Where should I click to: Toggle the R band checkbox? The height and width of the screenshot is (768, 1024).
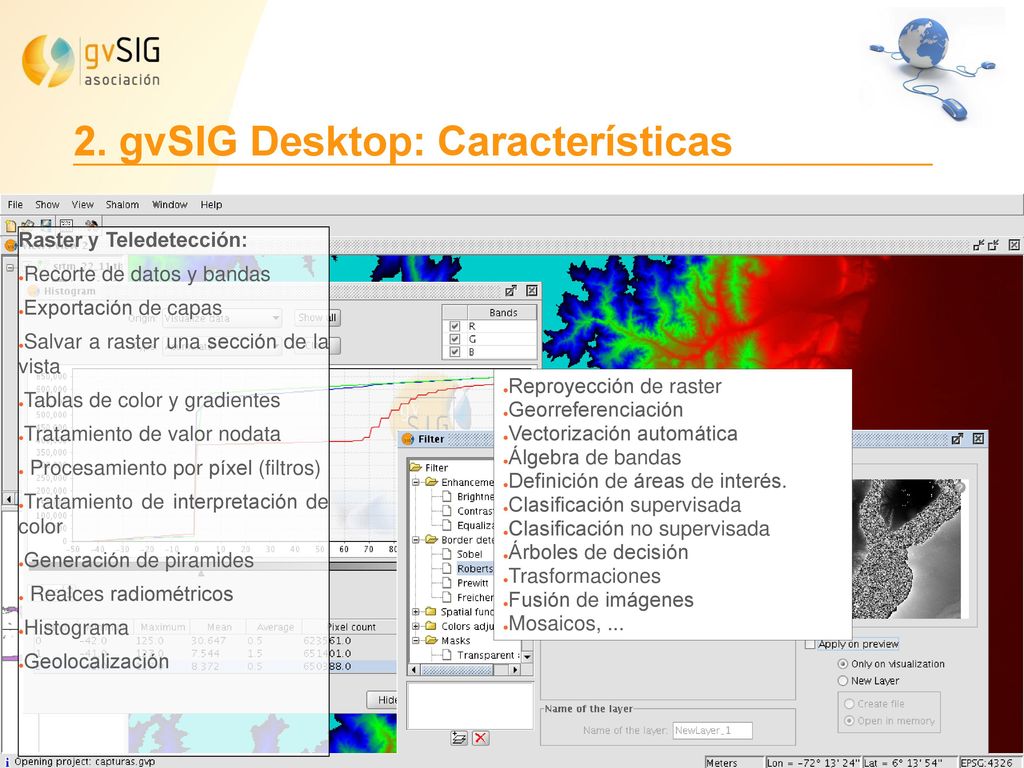(x=455, y=326)
